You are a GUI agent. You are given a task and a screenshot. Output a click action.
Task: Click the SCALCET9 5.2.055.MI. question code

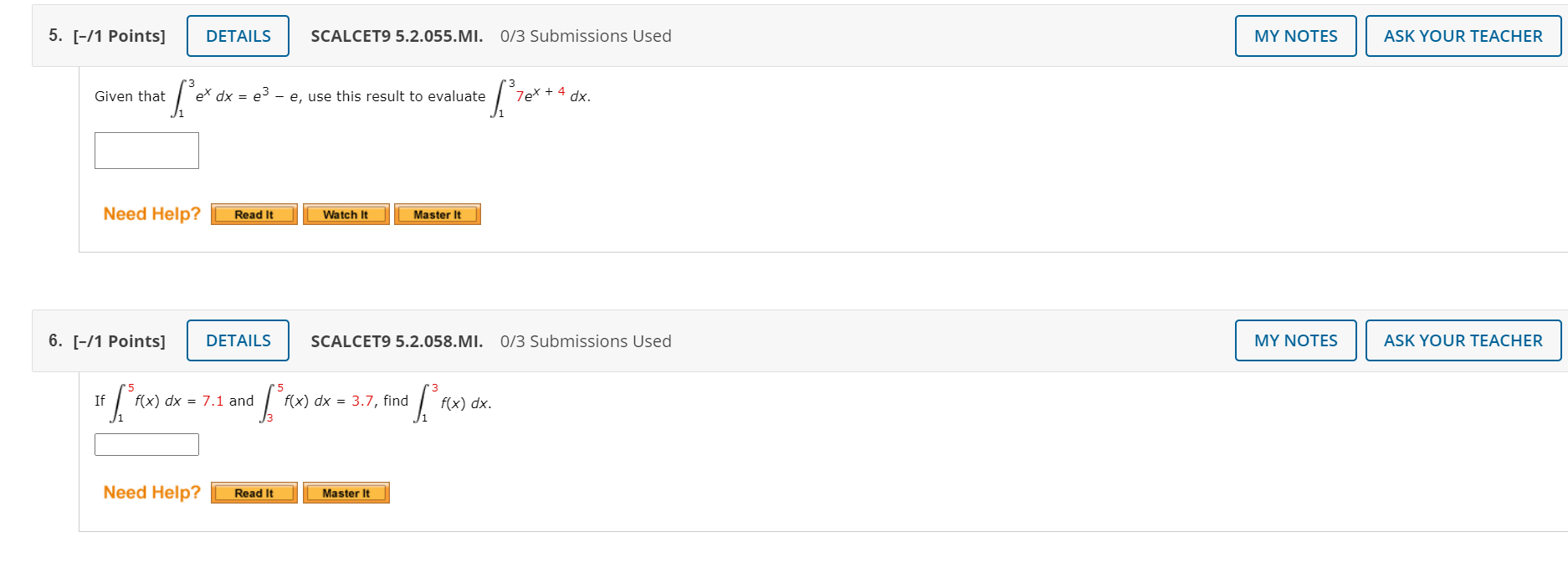click(397, 36)
